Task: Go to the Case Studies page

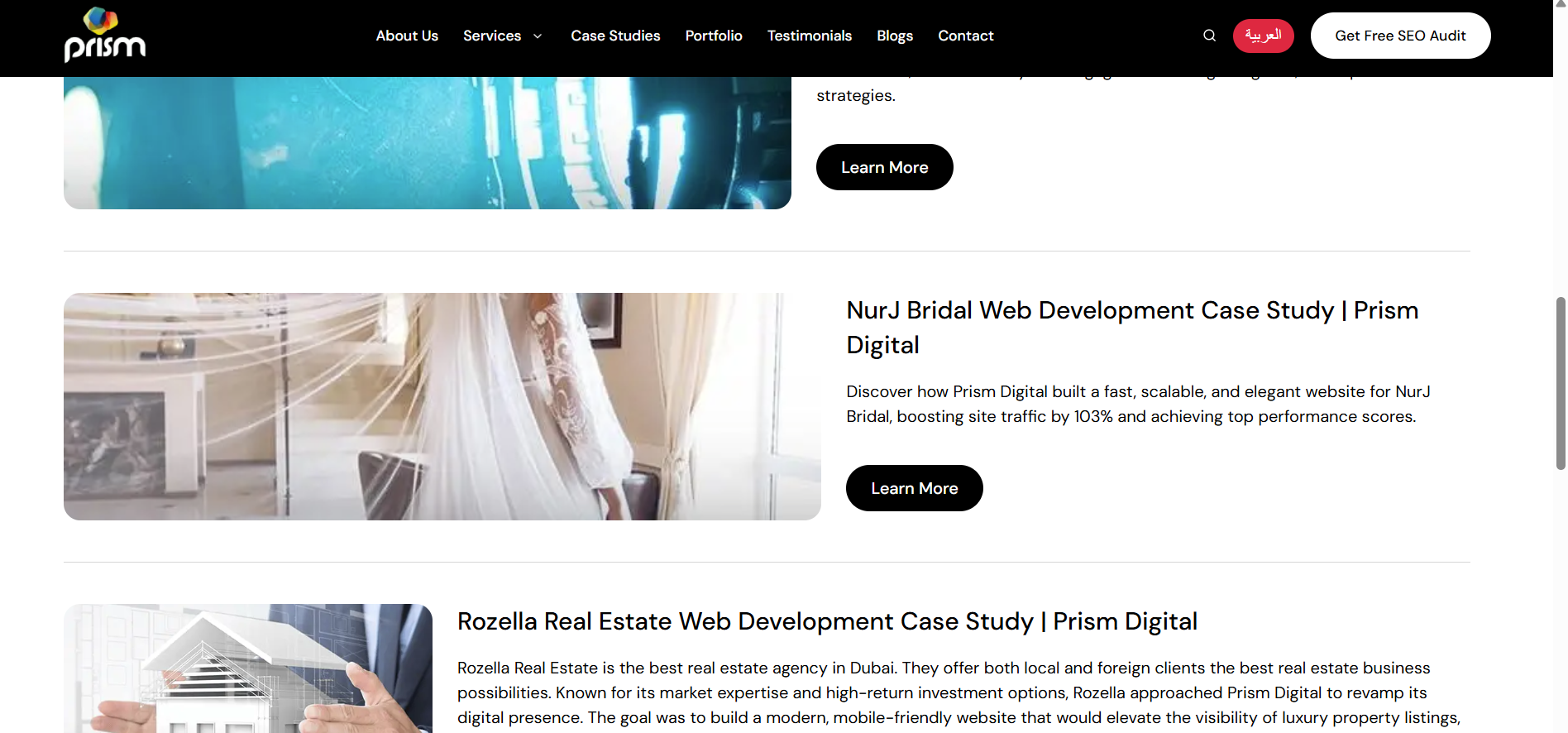Action: 615,36
